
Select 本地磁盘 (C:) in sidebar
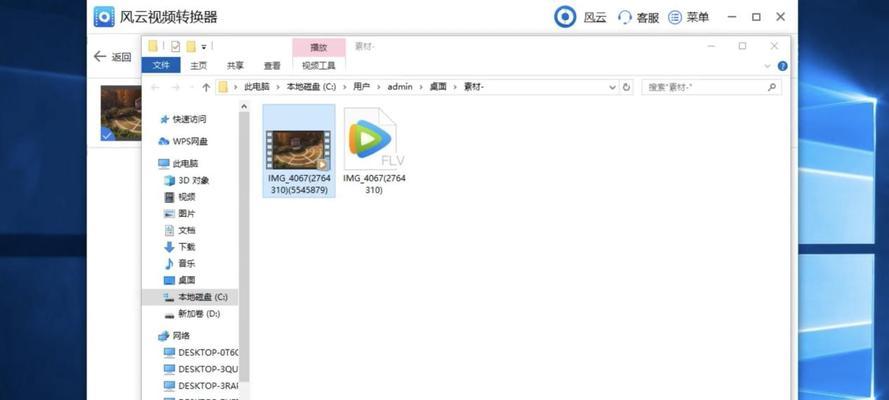pos(190,297)
